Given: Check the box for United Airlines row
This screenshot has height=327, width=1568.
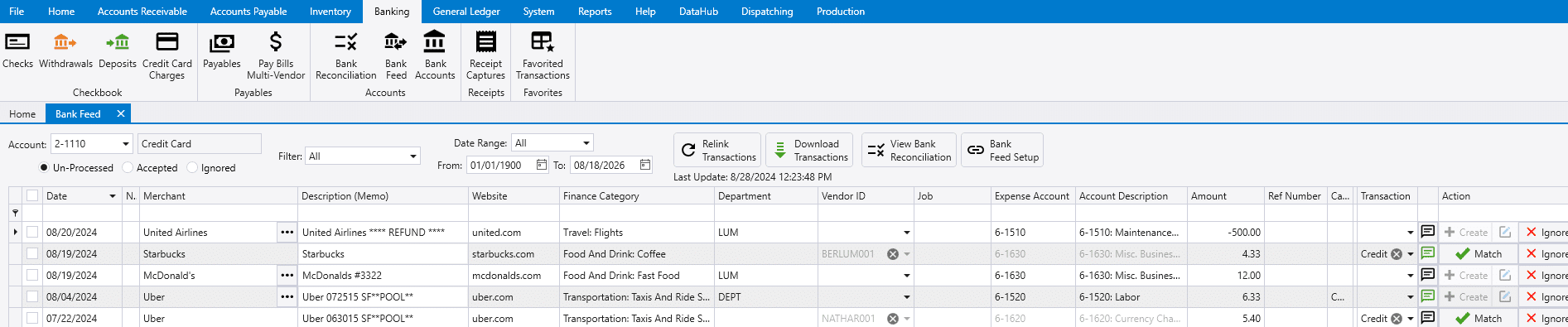Looking at the screenshot, I should 32,232.
